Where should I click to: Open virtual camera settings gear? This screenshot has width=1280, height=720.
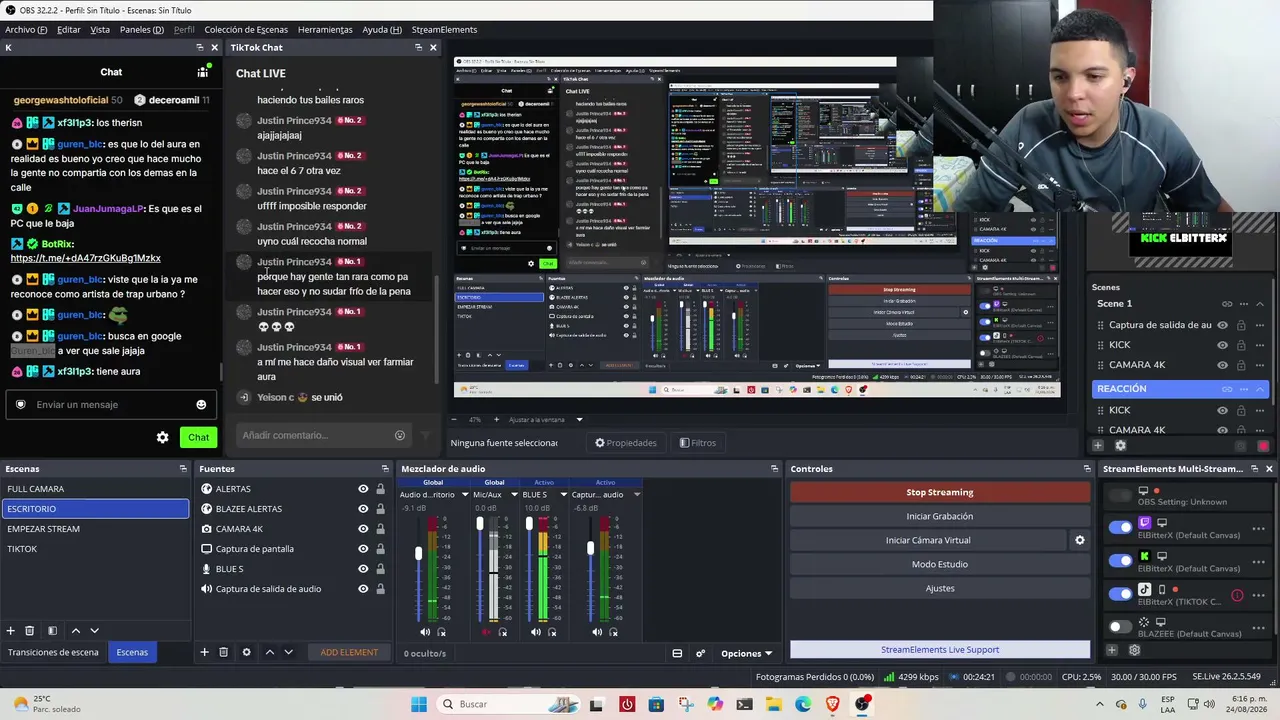(1079, 540)
